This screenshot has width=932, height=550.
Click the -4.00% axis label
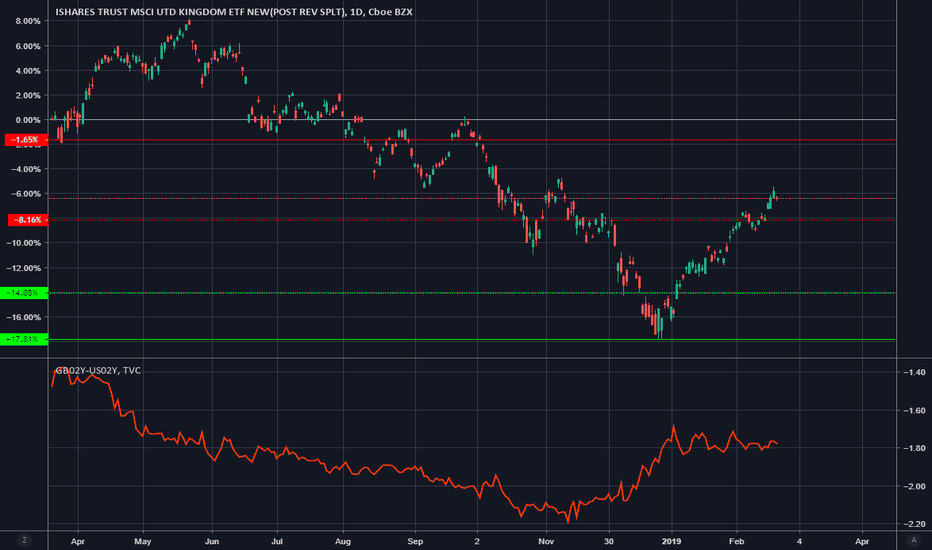click(26, 169)
